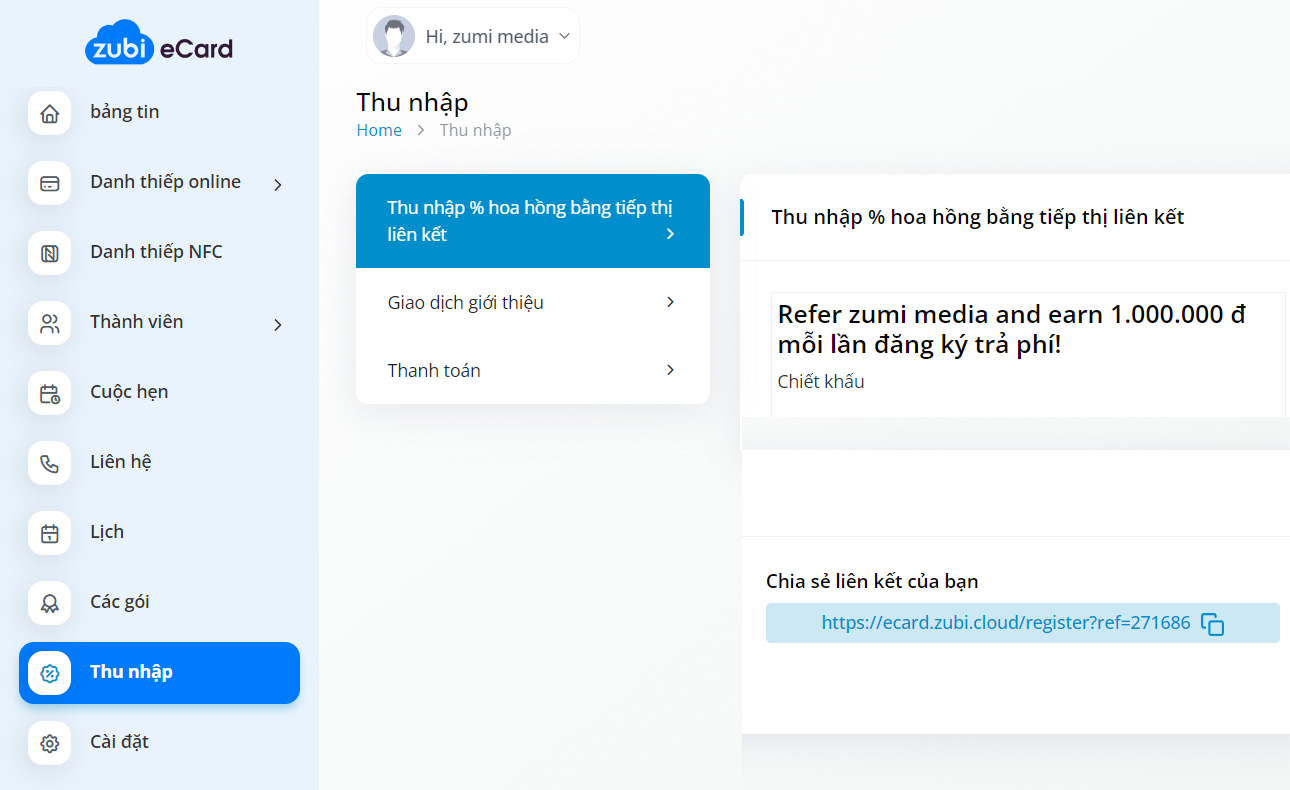
Task: Select Thanh toán tab
Action: pyautogui.click(x=533, y=370)
